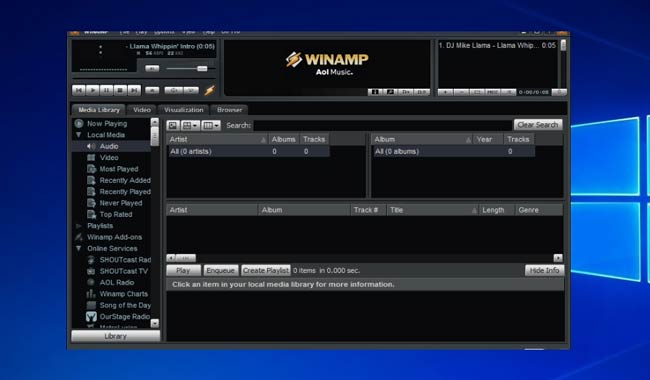Toggle the shuffle button in the player
Screen dimensions: 650x380
coord(173,90)
